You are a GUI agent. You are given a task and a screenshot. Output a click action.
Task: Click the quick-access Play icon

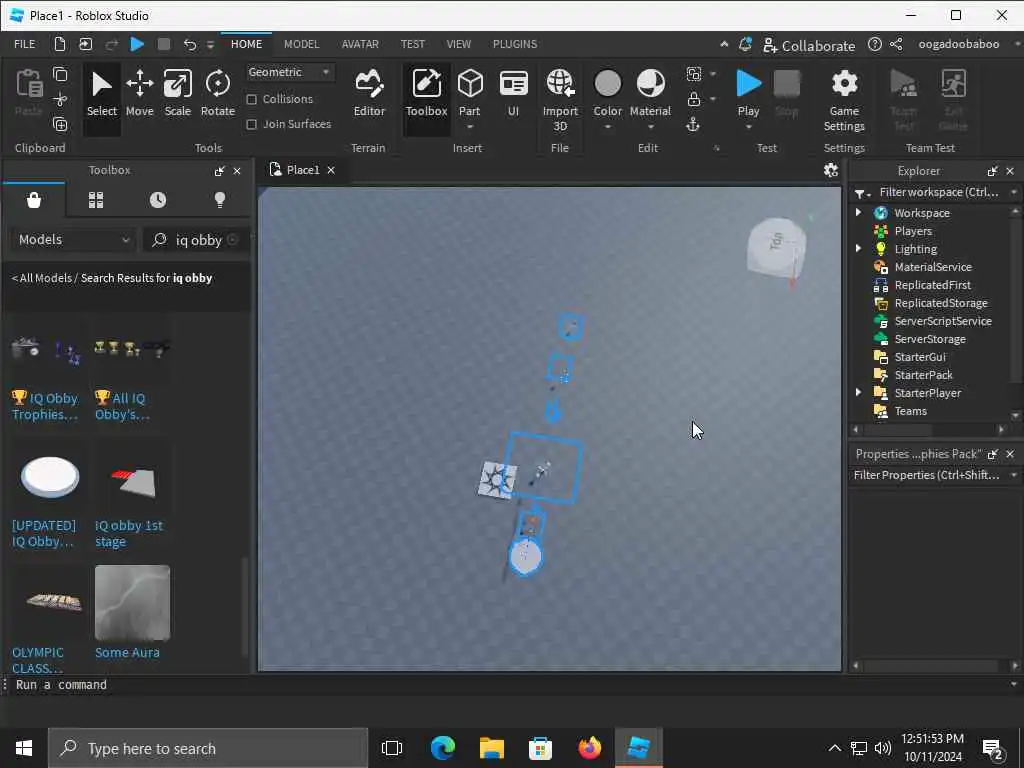(x=137, y=44)
